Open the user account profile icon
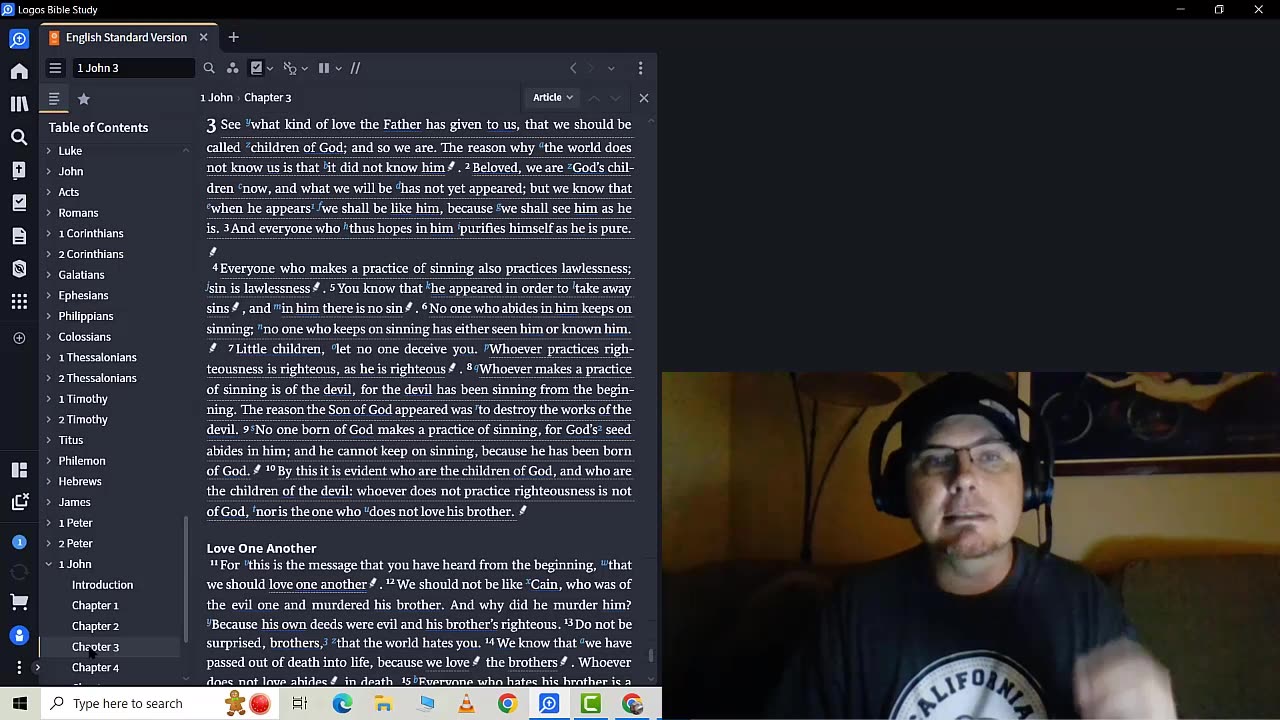This screenshot has height=720, width=1280. [x=19, y=635]
